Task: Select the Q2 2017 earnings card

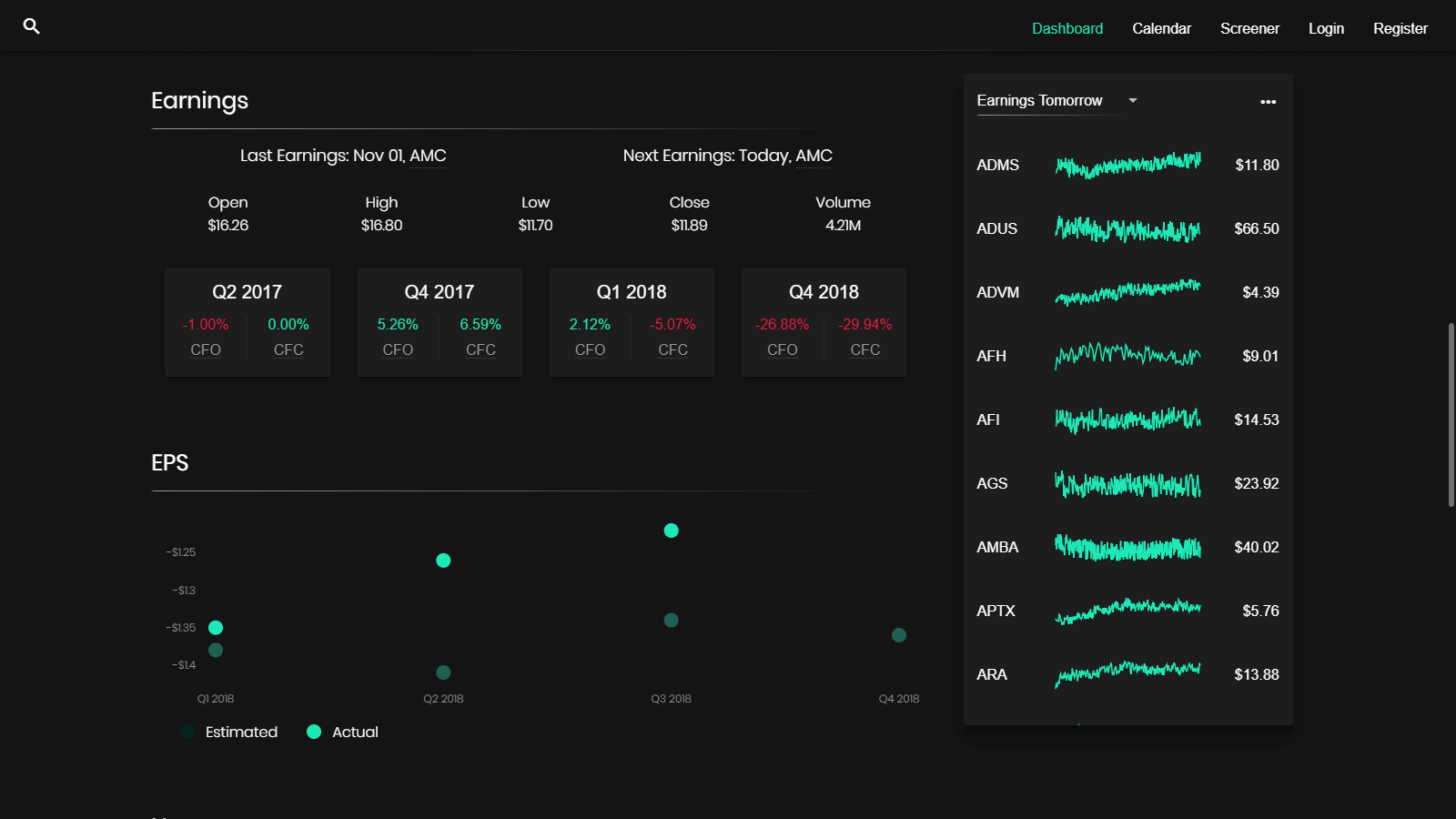Action: (247, 321)
